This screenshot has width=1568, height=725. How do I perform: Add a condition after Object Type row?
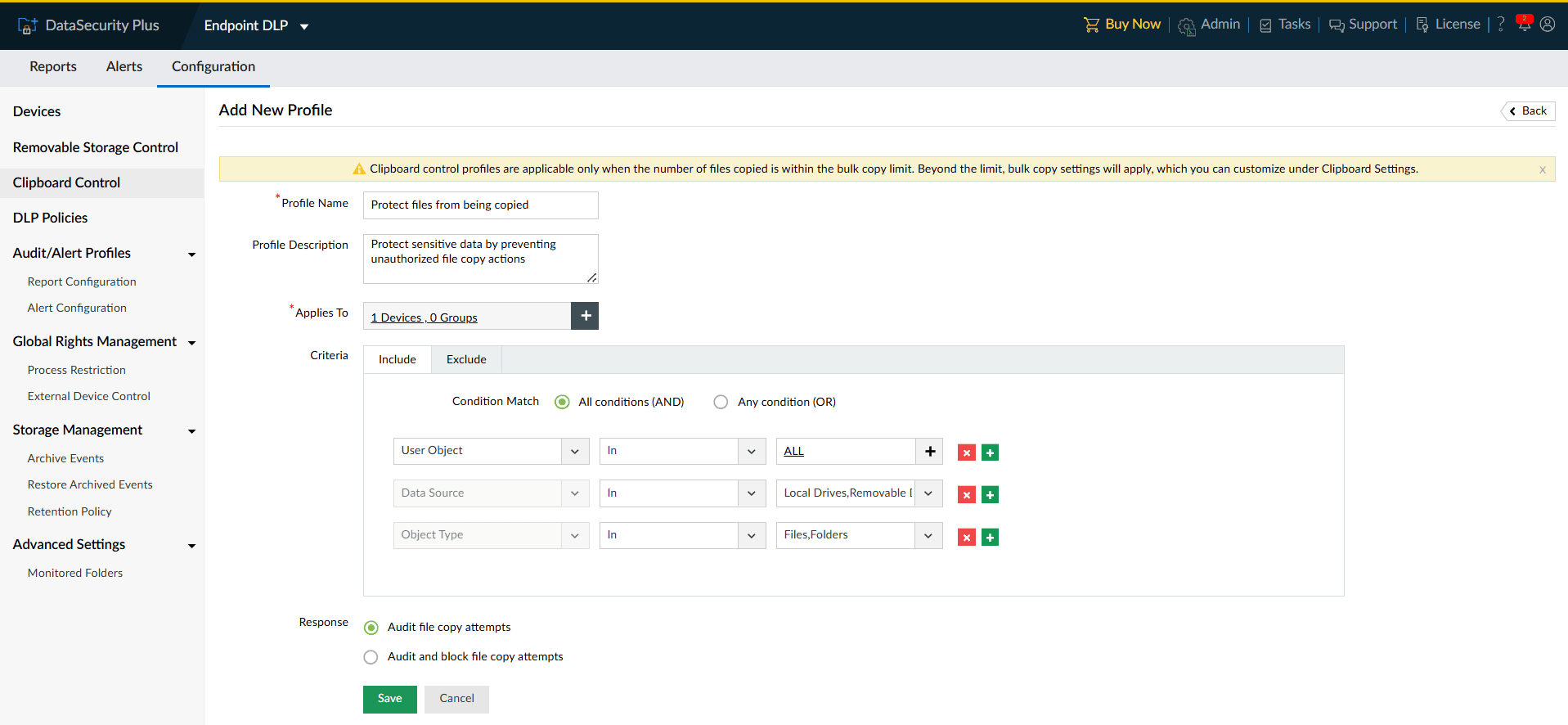click(990, 538)
